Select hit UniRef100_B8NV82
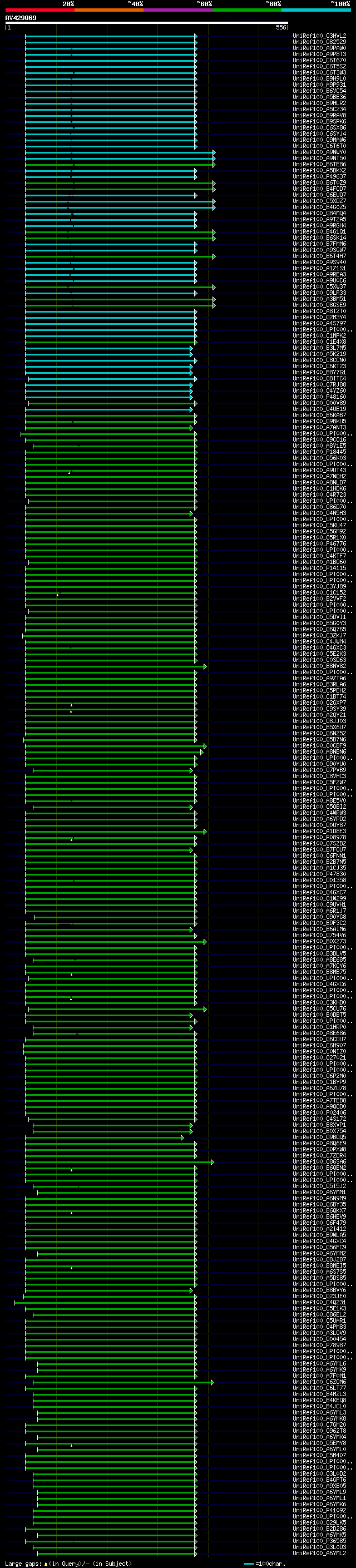 (x=319, y=666)
